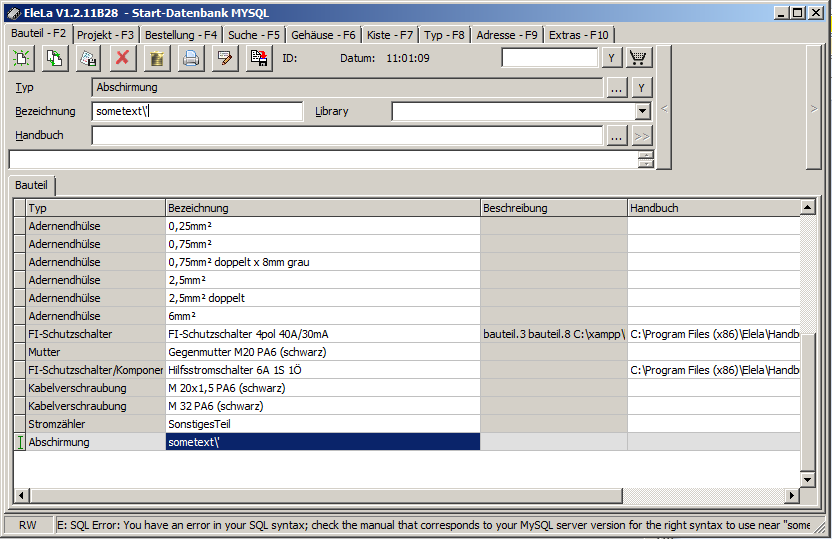Click the ... browse button beside Typ
The image size is (832, 539).
(x=617, y=88)
